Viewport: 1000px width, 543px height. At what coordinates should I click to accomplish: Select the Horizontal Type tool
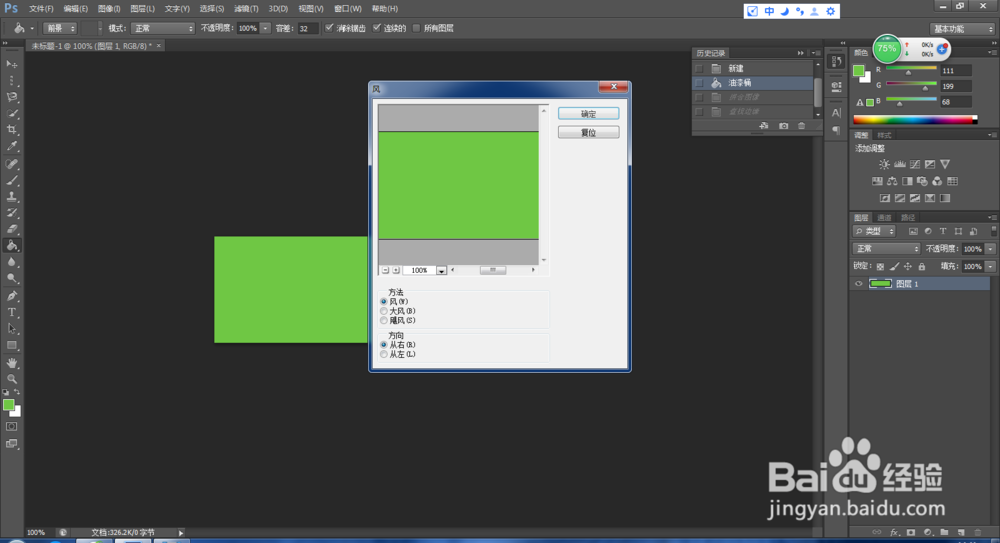point(11,312)
